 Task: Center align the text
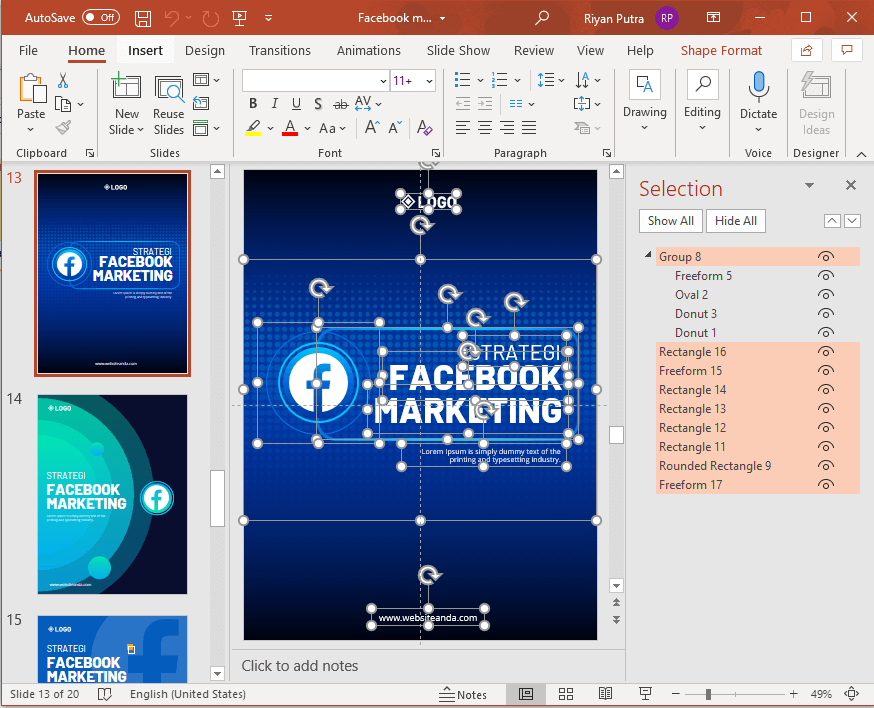point(485,128)
